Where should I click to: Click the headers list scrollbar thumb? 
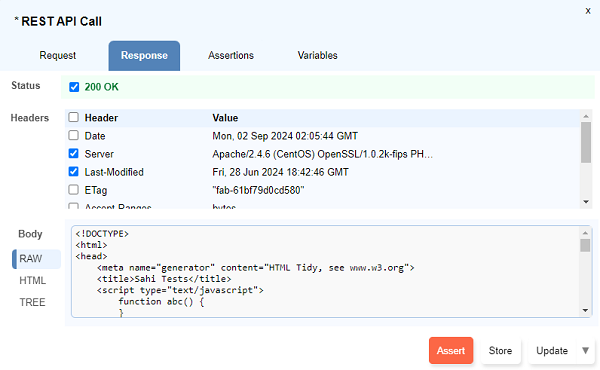click(586, 142)
